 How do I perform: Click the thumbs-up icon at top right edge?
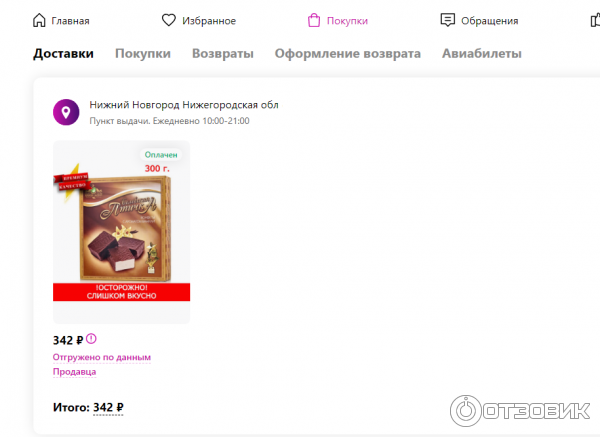click(595, 20)
